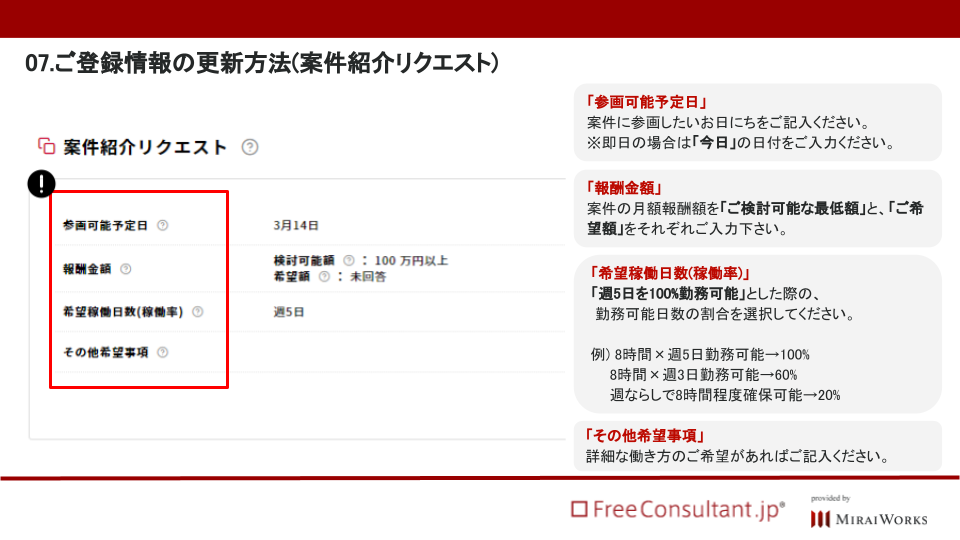The image size is (960, 540).
Task: Select the 3月14日 date value
Action: (x=296, y=225)
